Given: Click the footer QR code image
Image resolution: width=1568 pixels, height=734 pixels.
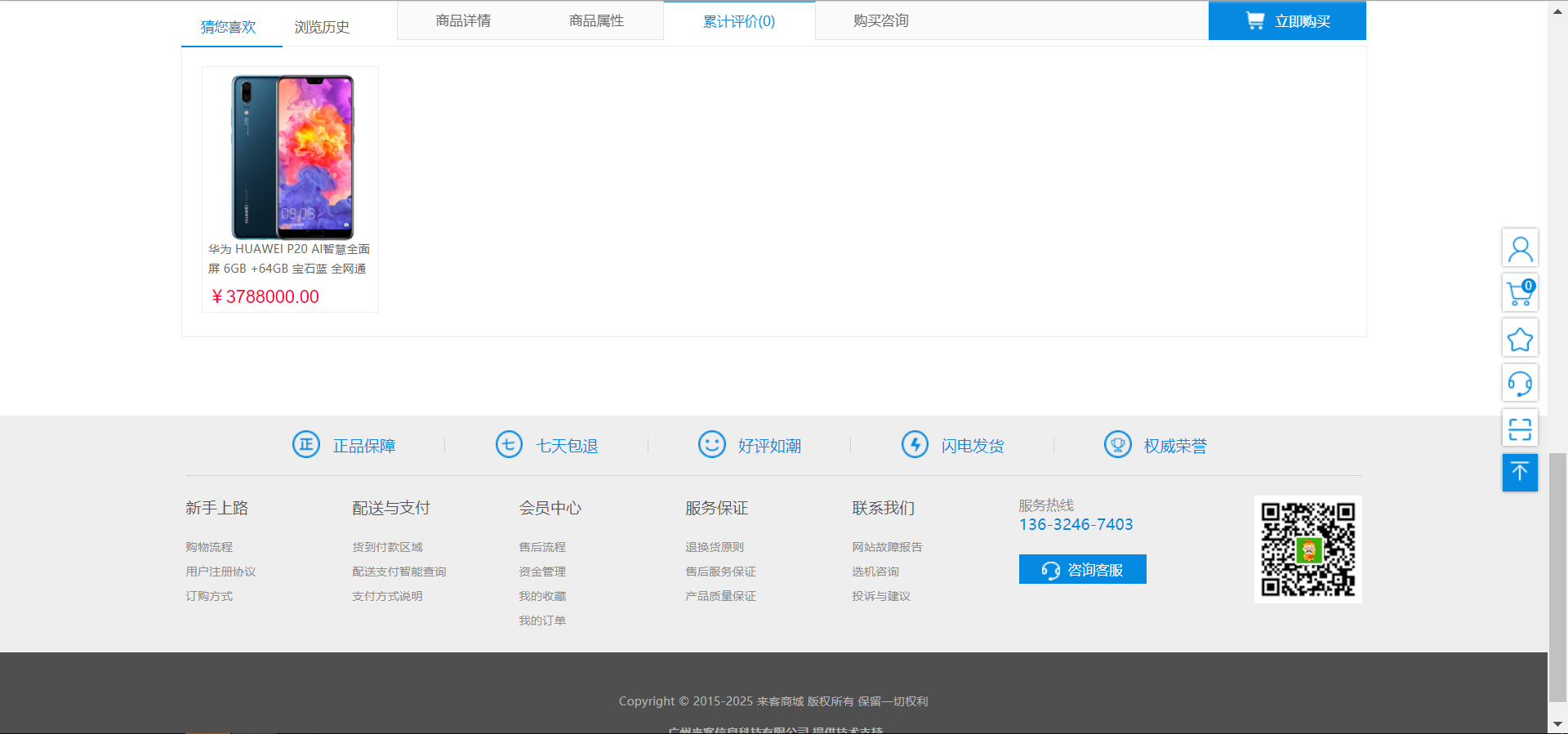Looking at the screenshot, I should coord(1308,549).
